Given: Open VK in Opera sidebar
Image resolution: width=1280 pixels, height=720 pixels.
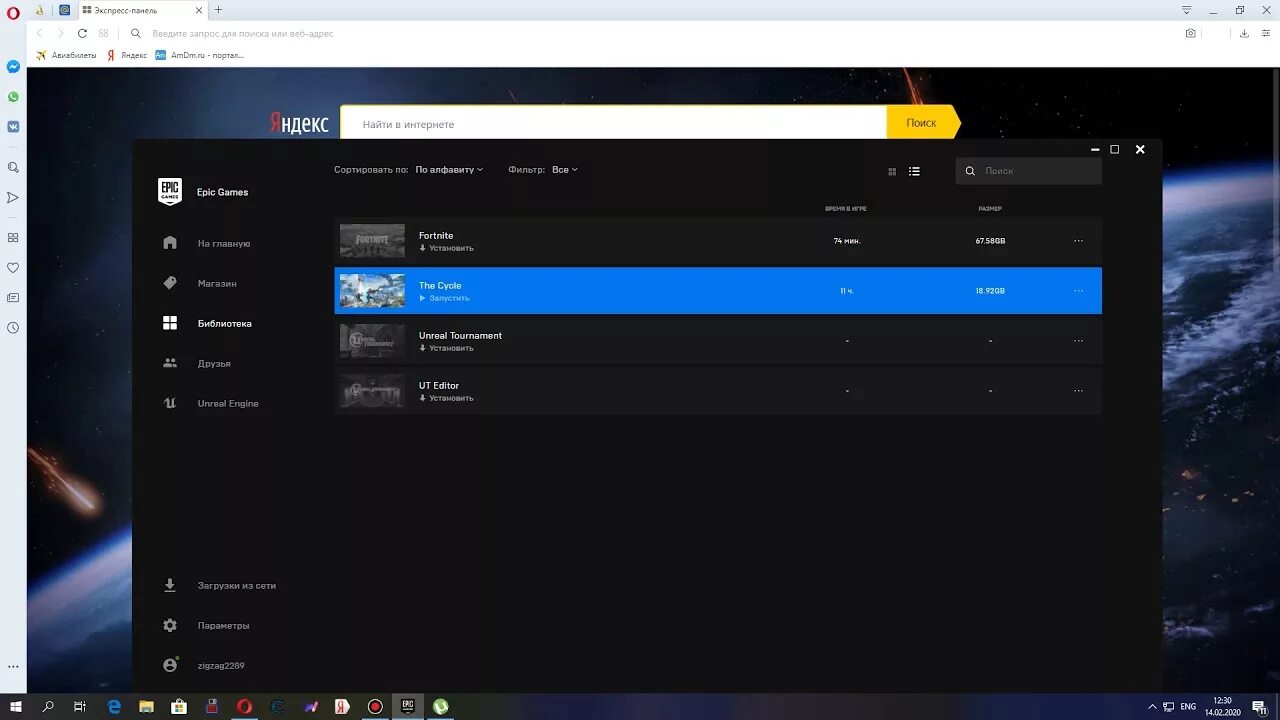Looking at the screenshot, I should click(13, 127).
